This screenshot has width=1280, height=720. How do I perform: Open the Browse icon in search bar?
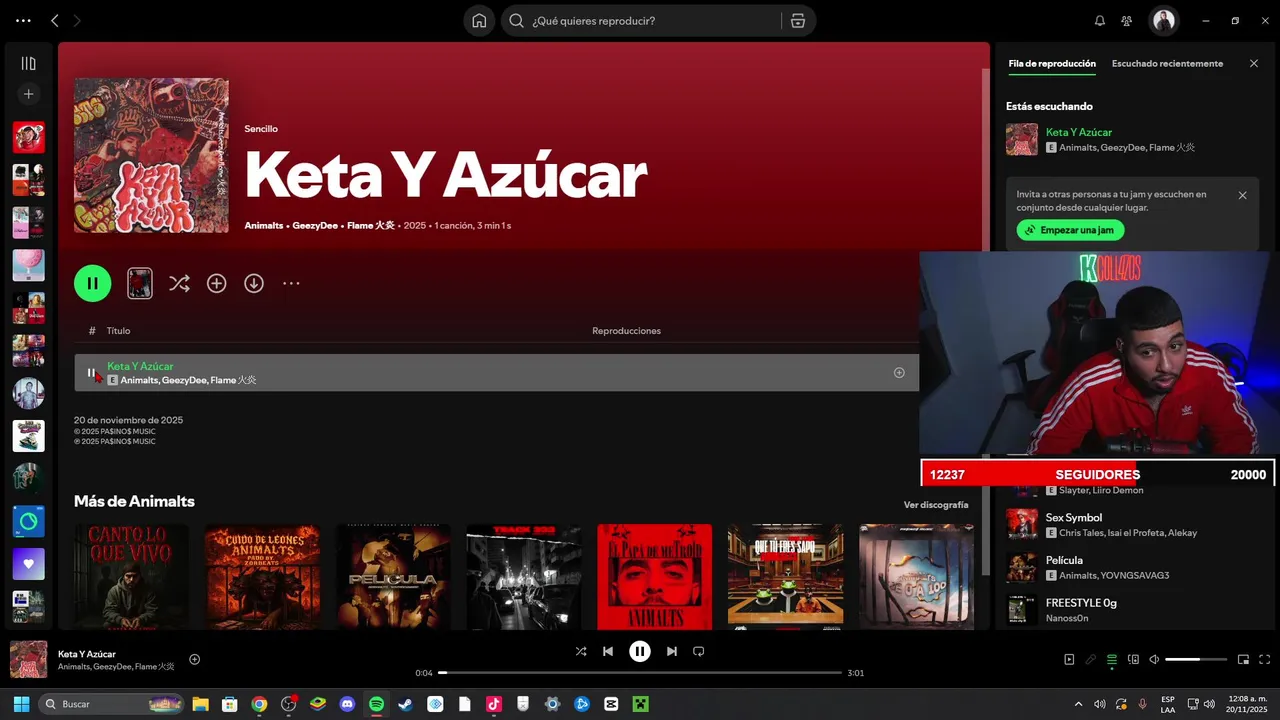797,21
